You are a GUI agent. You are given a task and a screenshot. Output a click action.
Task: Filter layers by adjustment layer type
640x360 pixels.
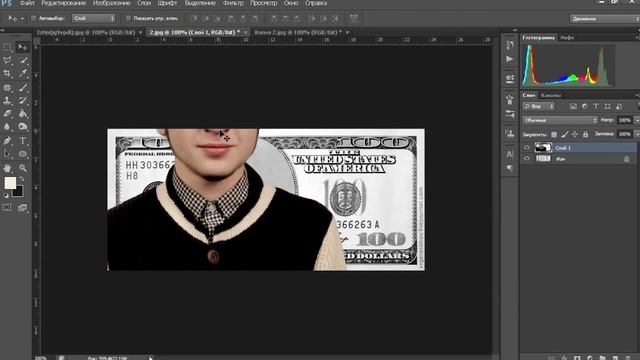584,106
